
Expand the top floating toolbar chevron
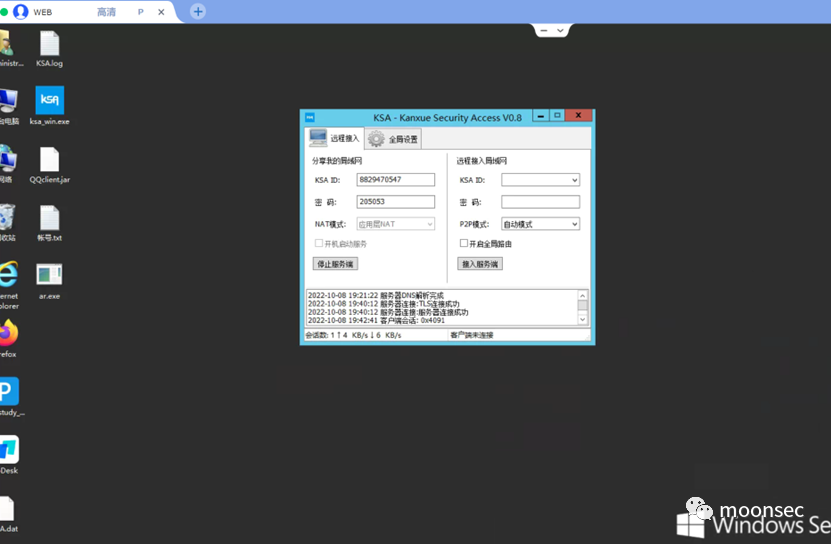tap(560, 31)
